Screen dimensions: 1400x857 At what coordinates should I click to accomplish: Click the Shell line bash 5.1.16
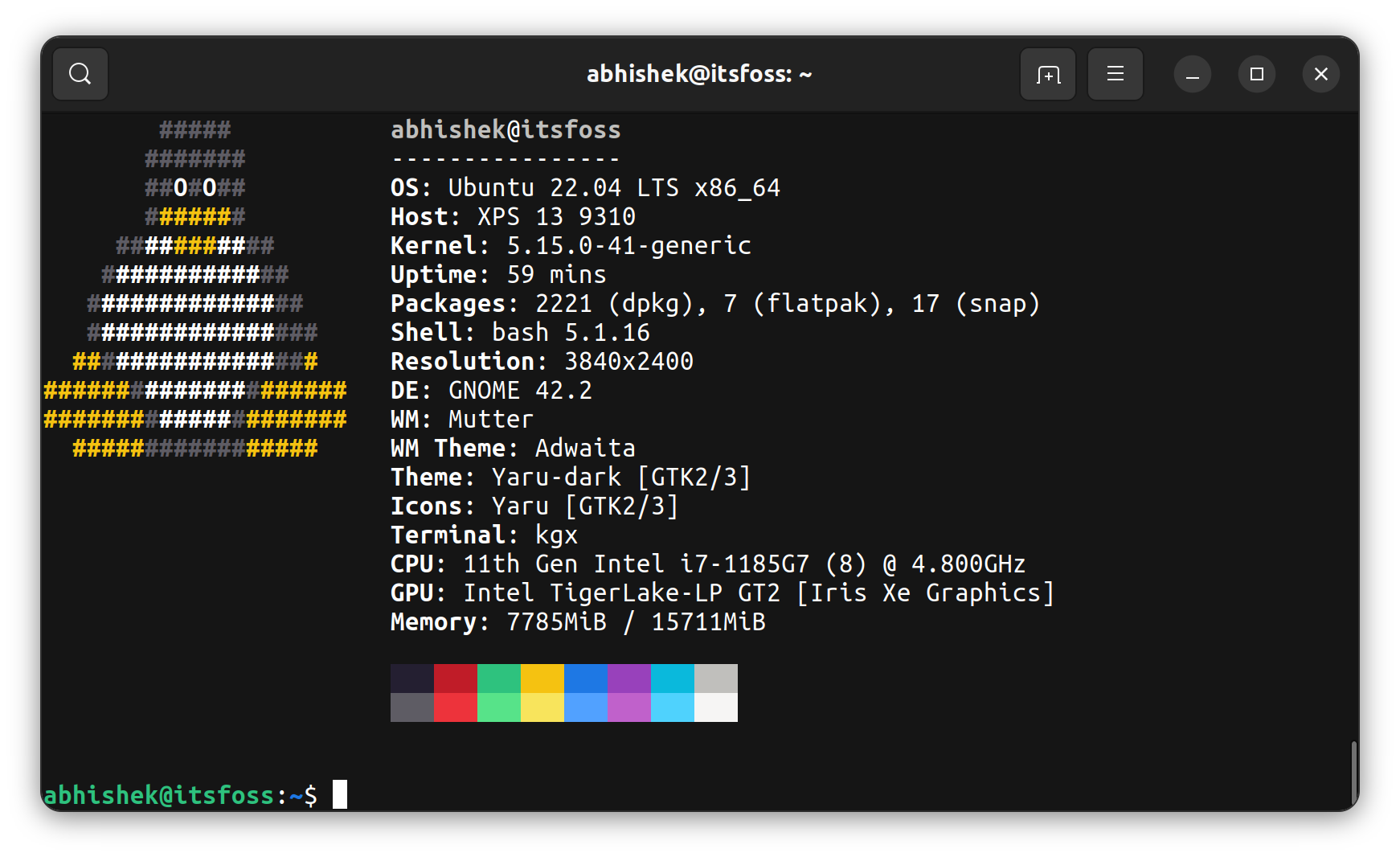tap(520, 332)
